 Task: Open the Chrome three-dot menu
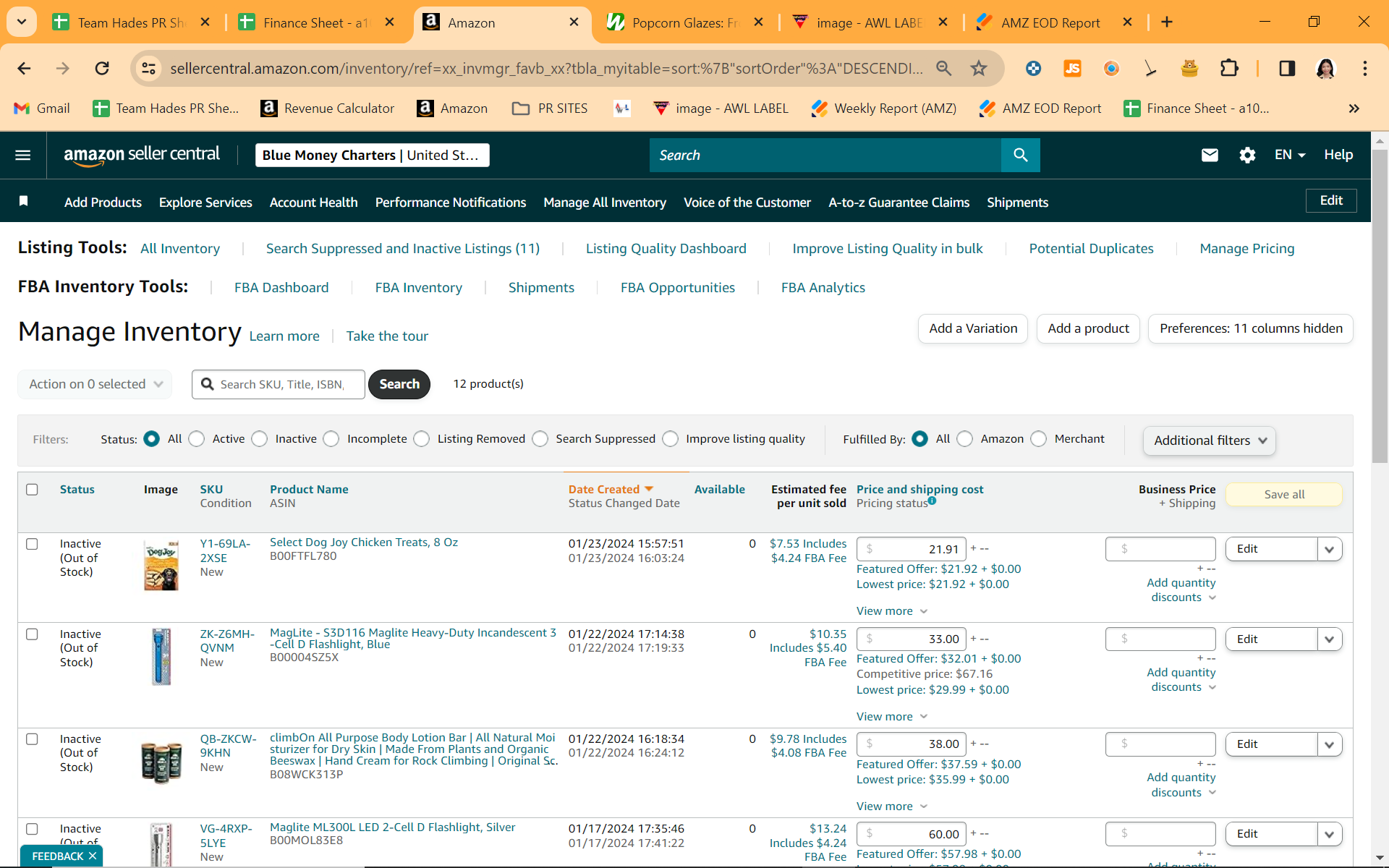pyautogui.click(x=1364, y=69)
